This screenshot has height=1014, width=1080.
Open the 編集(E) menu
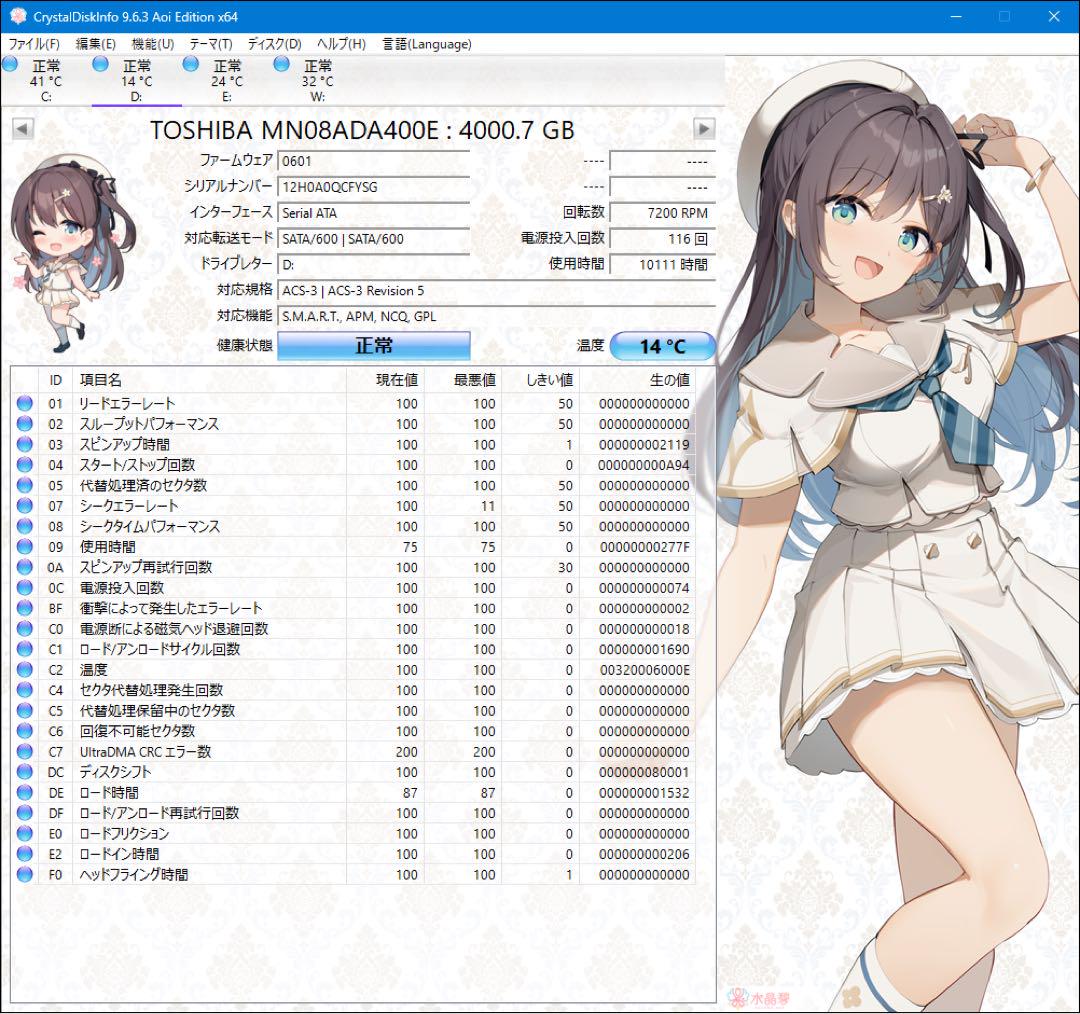95,44
